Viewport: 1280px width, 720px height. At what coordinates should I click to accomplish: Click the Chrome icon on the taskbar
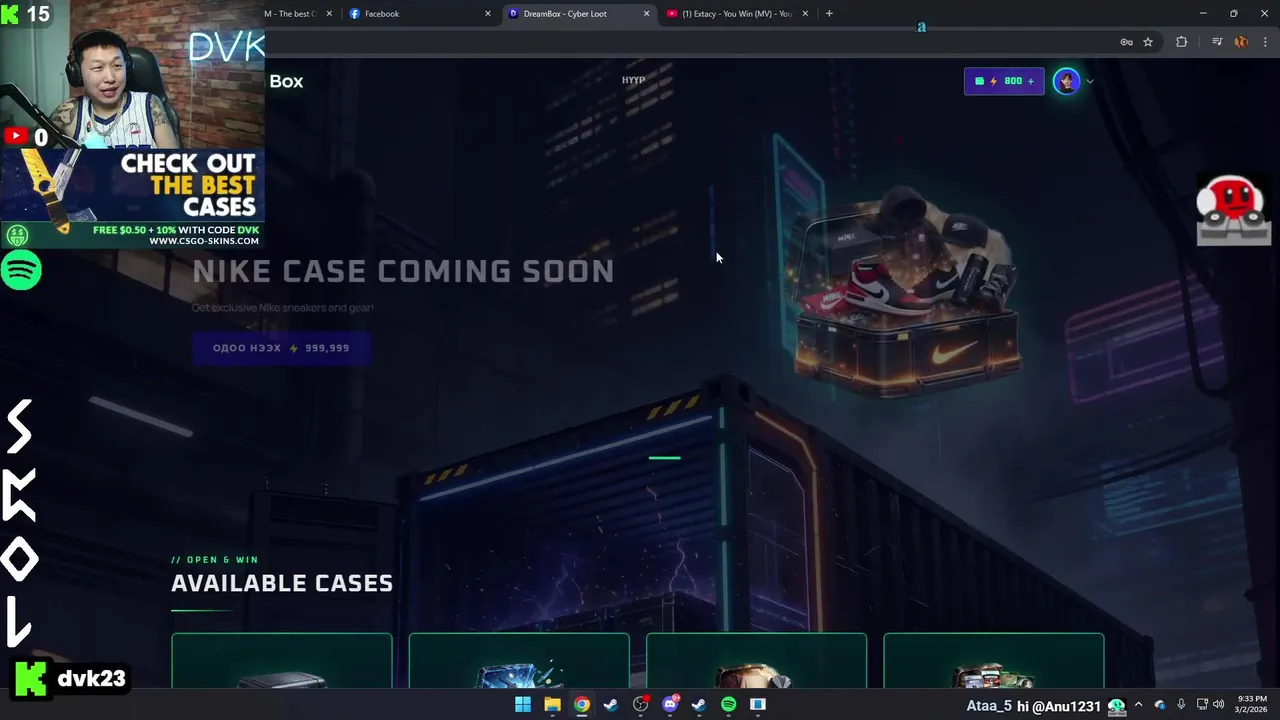coord(581,705)
